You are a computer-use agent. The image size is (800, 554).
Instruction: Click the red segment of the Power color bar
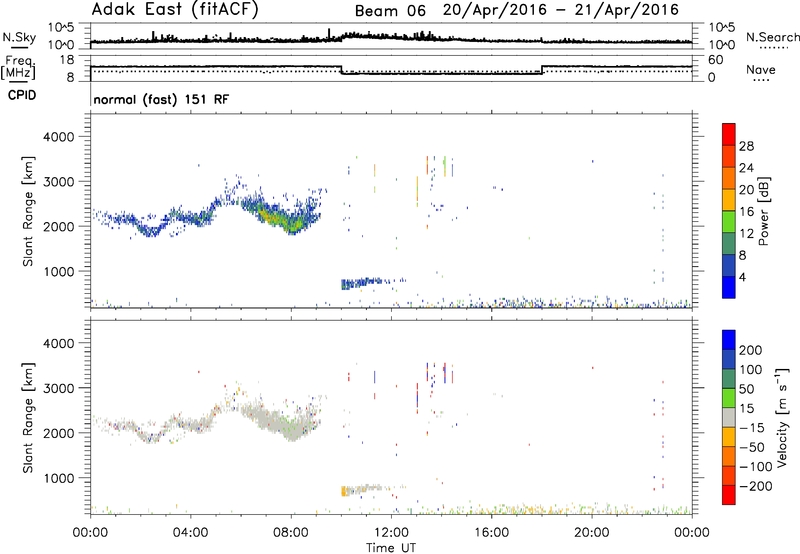tap(729, 134)
